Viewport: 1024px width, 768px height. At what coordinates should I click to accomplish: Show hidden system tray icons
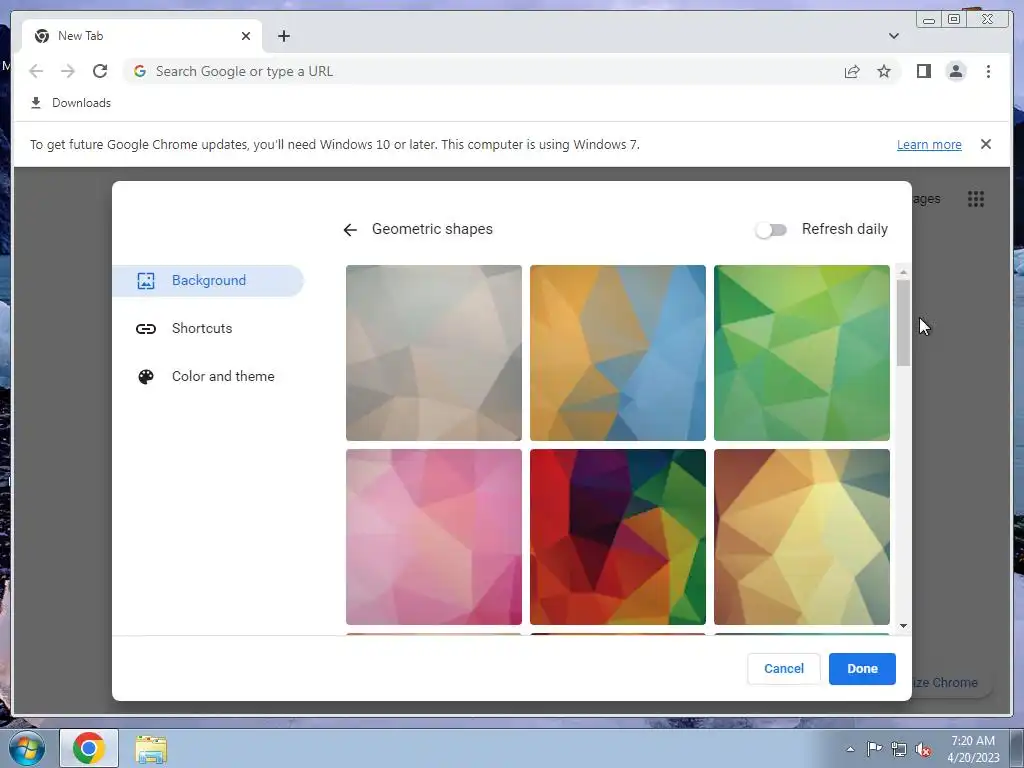point(850,749)
